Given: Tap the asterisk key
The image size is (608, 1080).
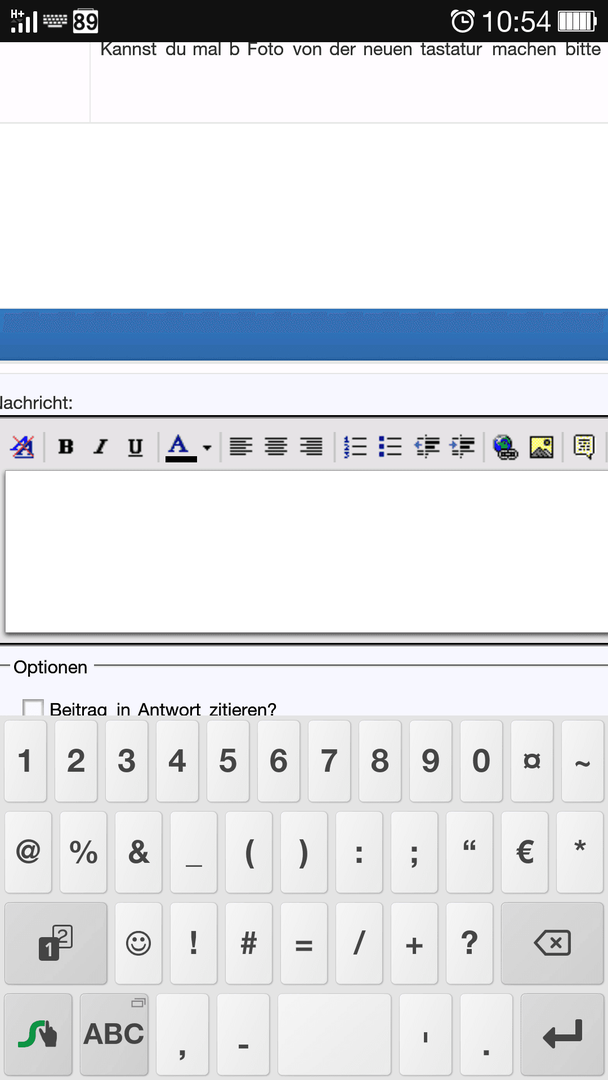Looking at the screenshot, I should coord(580,852).
